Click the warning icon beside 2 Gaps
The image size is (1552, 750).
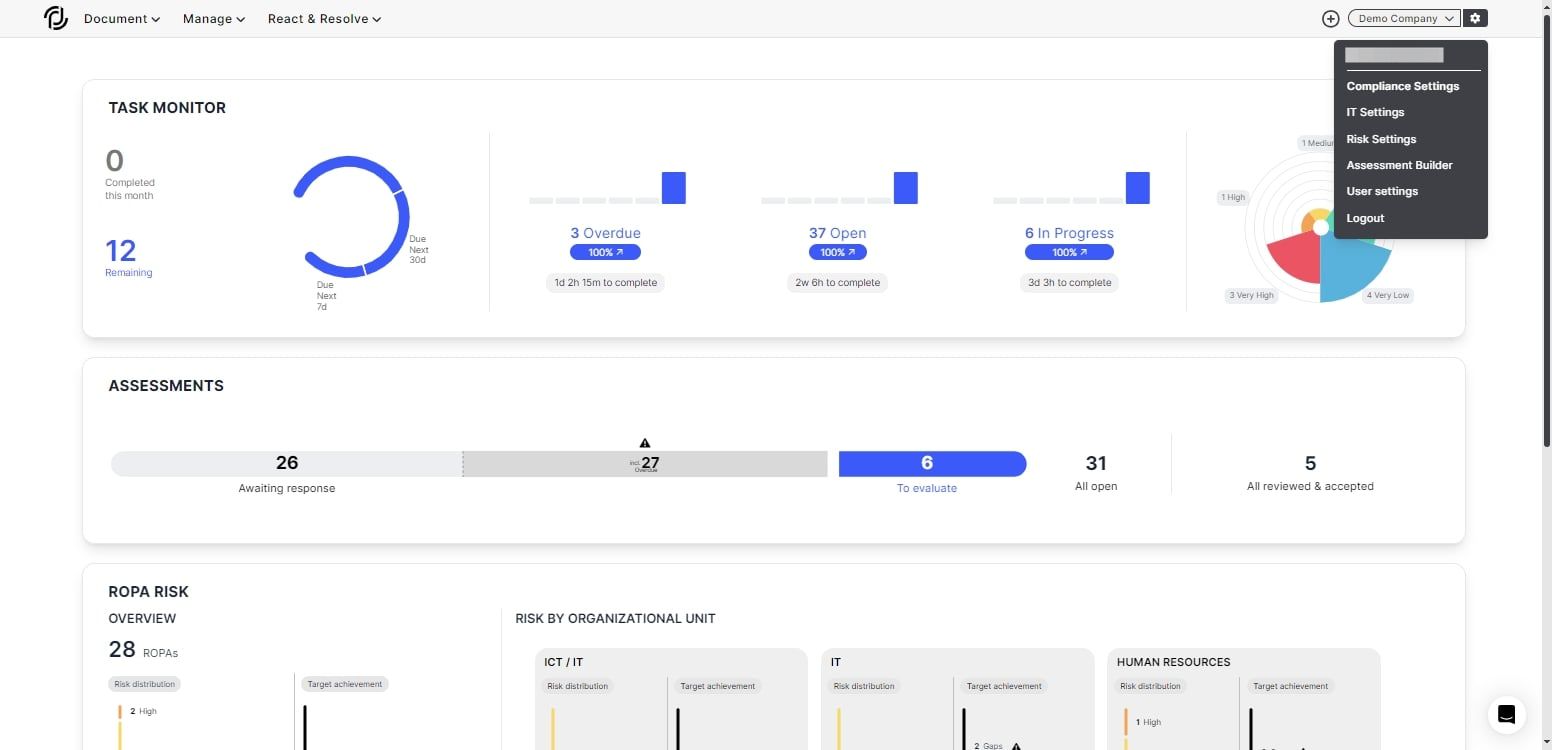point(1016,746)
